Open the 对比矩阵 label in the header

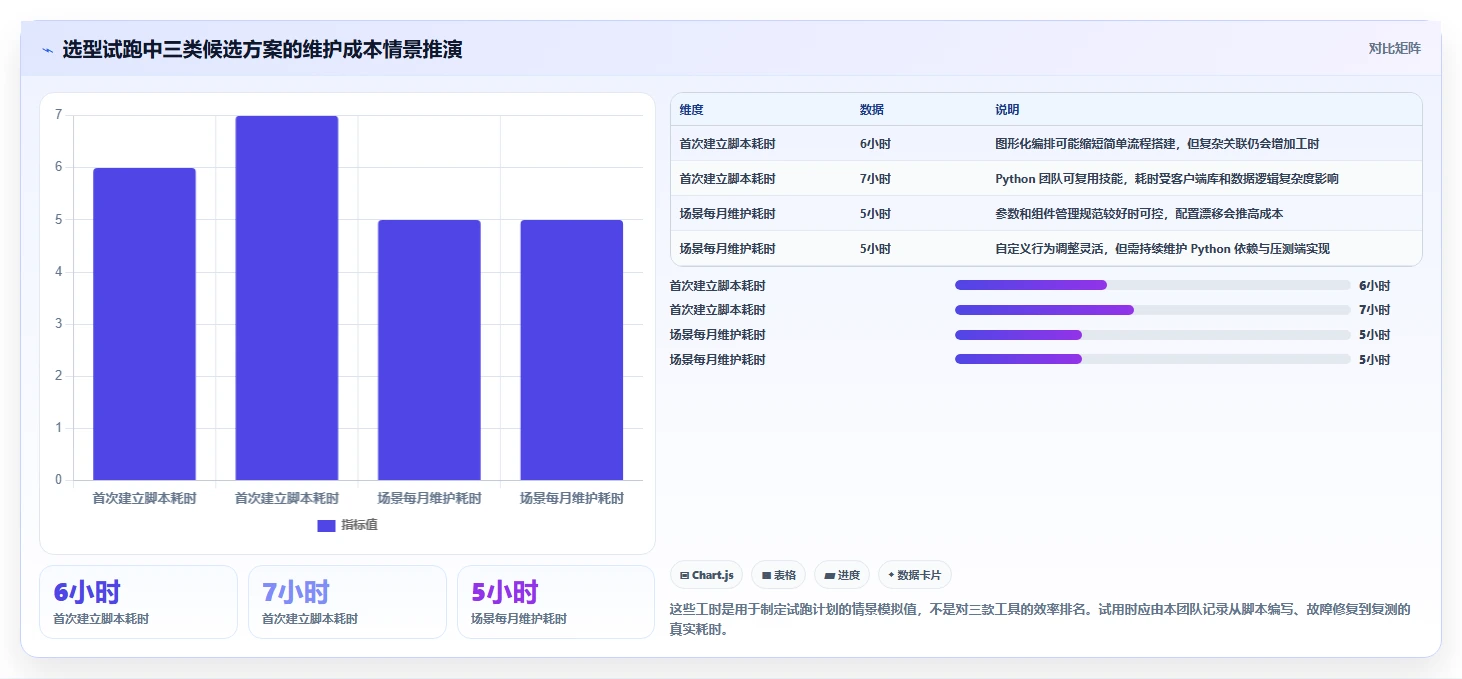coord(1394,48)
